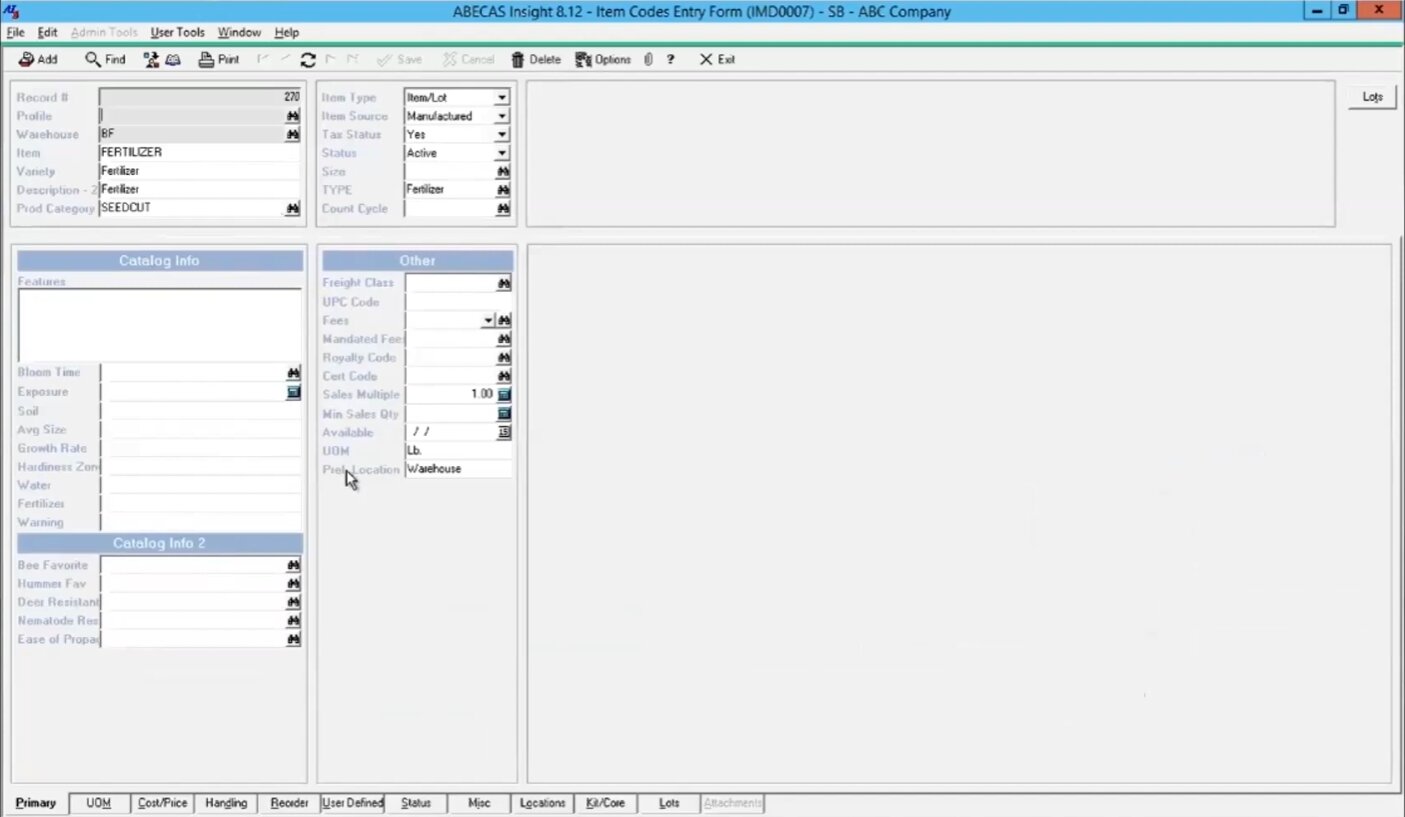
Task: Switch to the Cost/Price tab
Action: tap(162, 803)
